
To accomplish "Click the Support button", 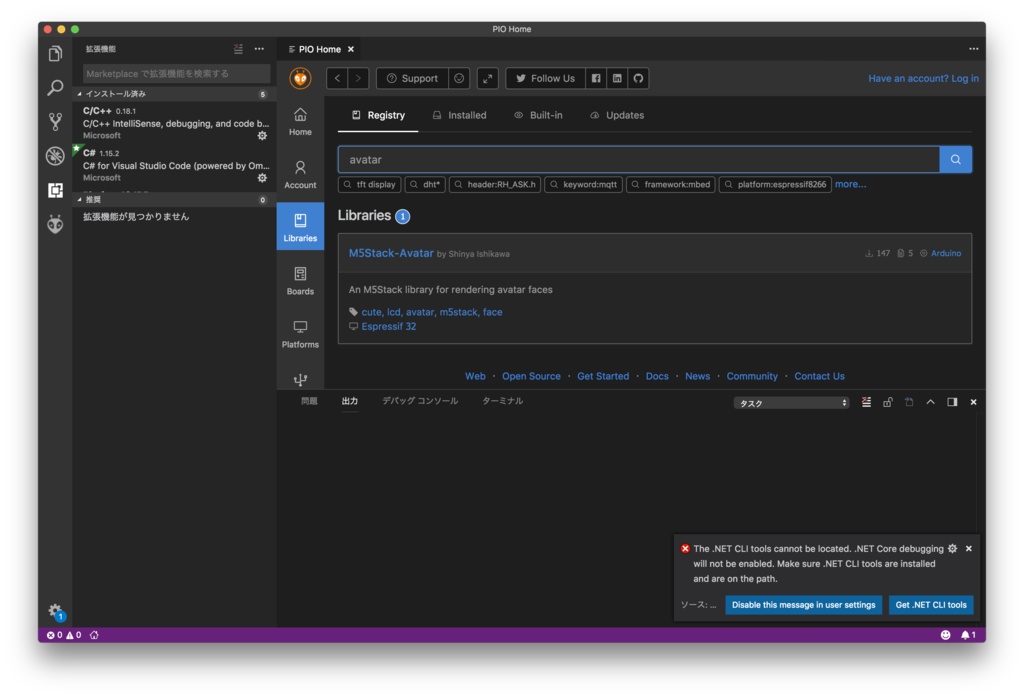I will (412, 78).
